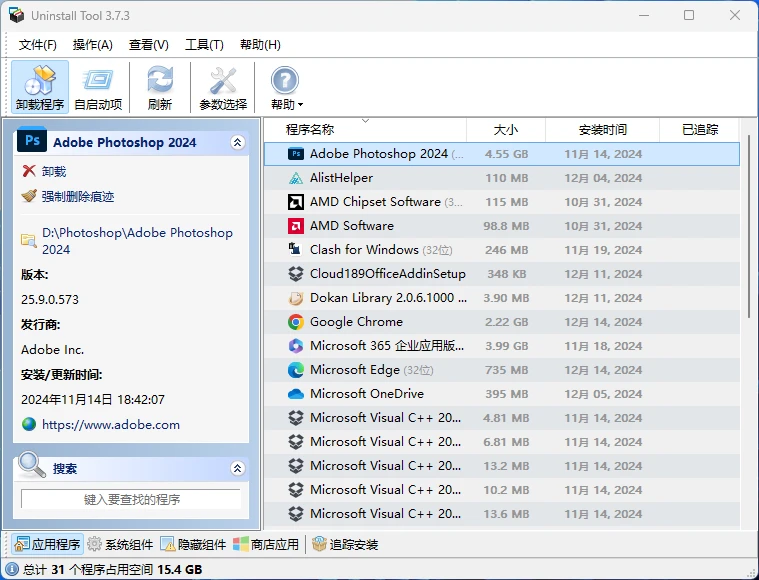
Task: Switch to the 商店应用 tab
Action: [266, 545]
